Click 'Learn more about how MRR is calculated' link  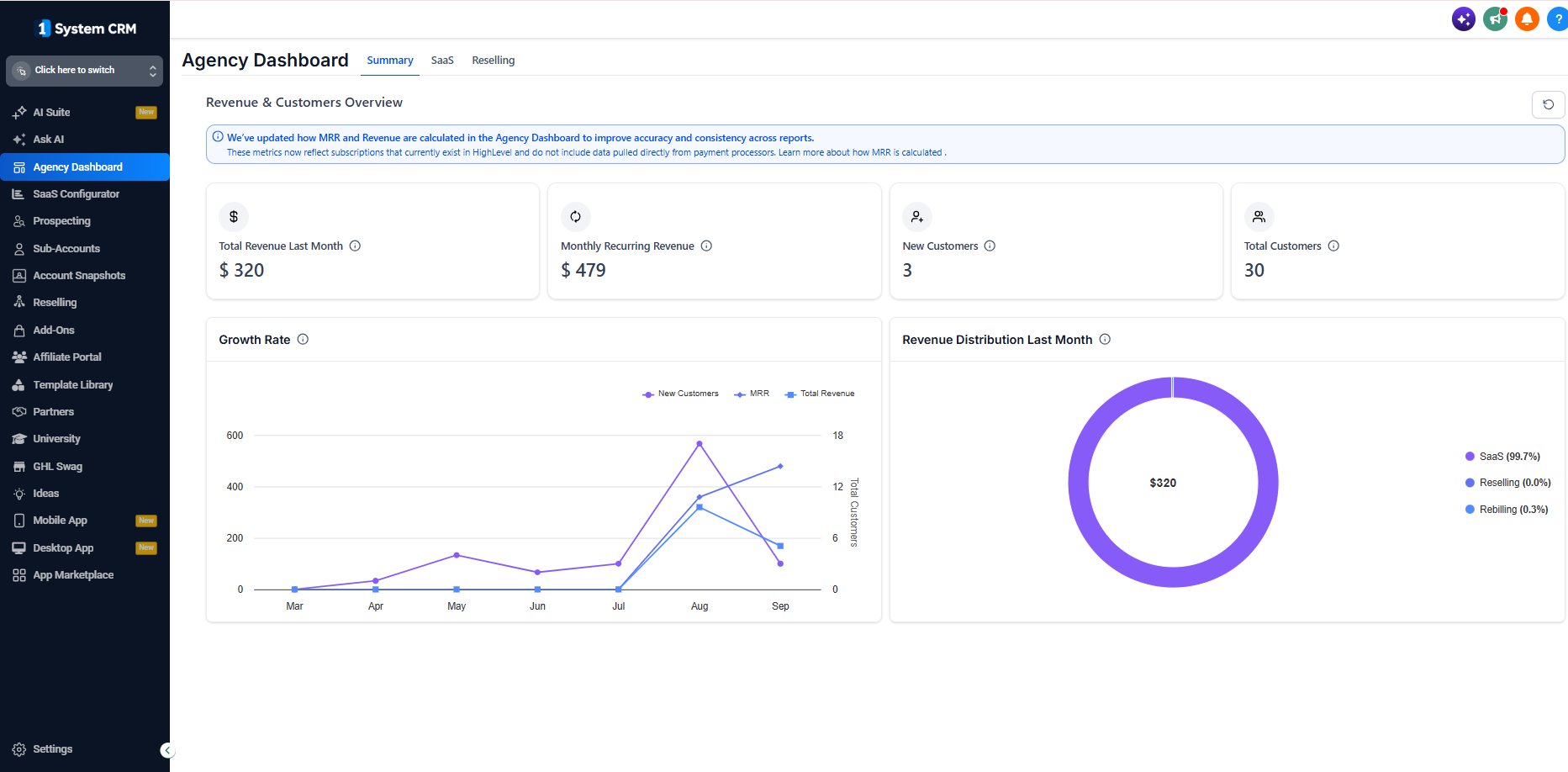(860, 152)
